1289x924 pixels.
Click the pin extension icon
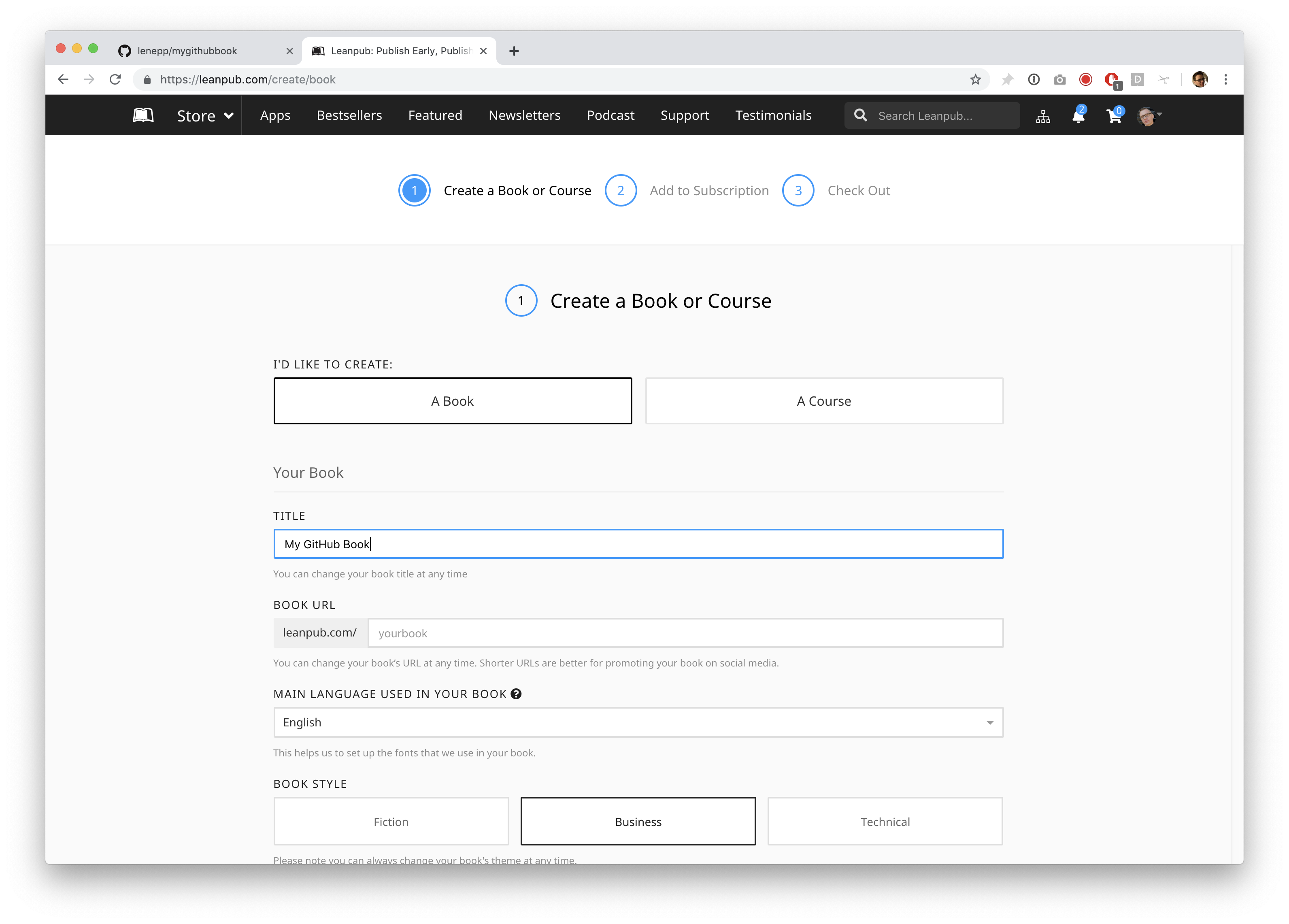point(1007,80)
